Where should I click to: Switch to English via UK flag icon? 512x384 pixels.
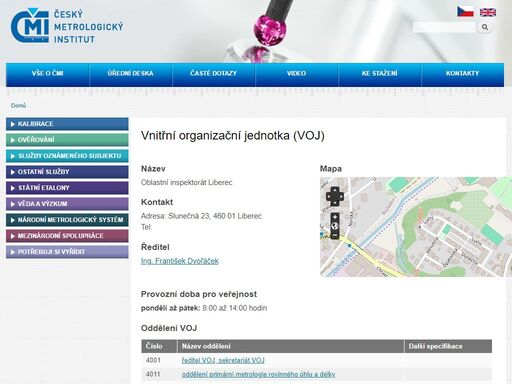488,12
